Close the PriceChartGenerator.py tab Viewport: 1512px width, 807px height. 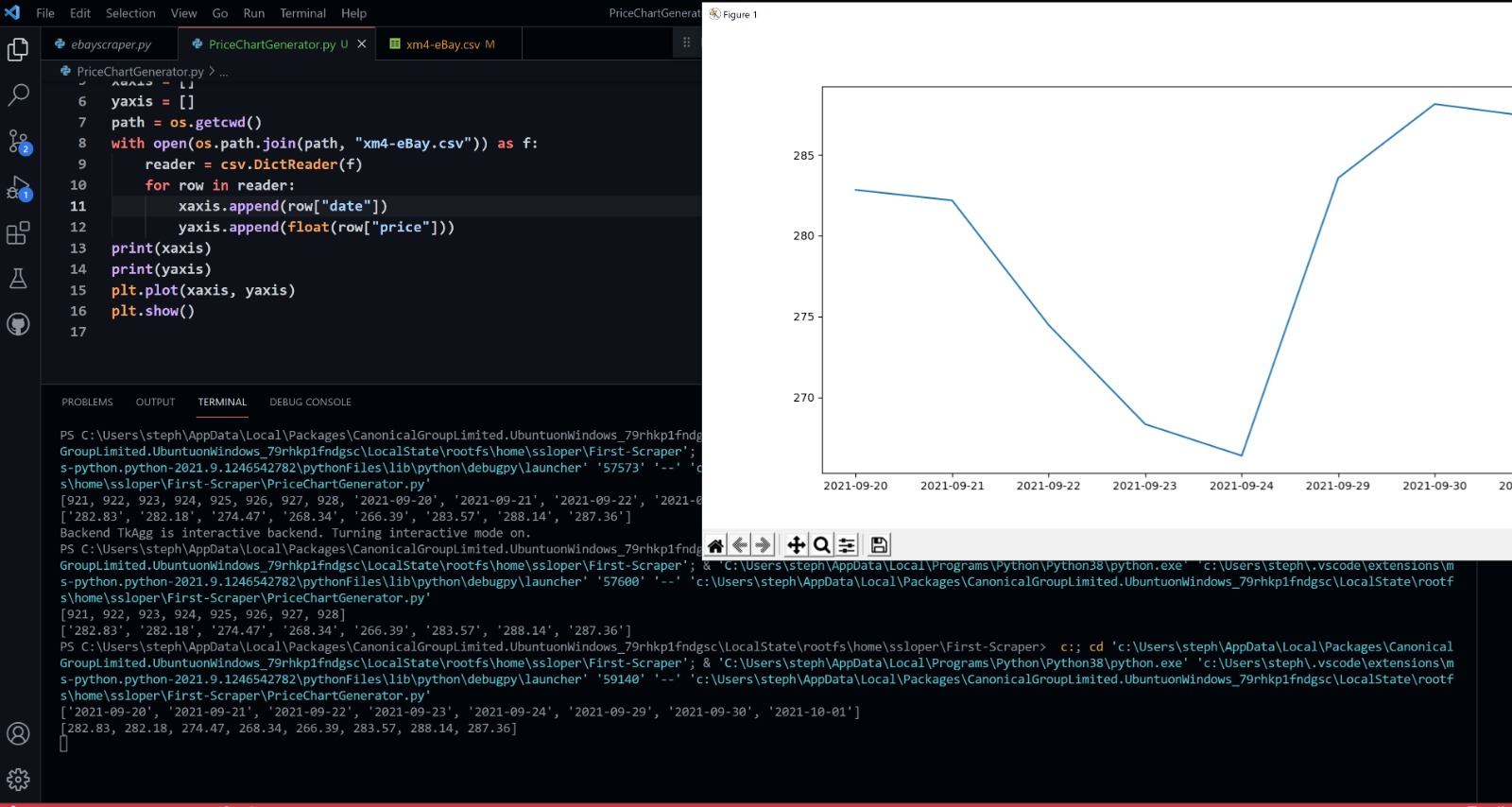362,44
